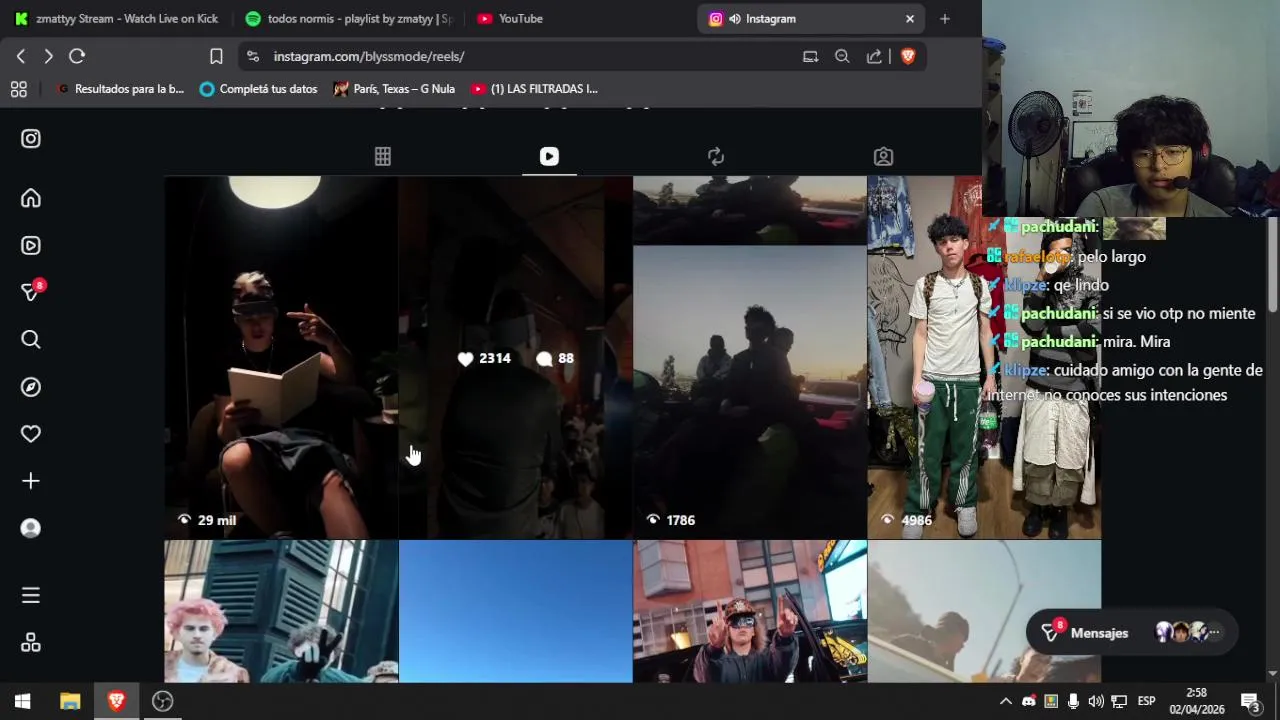Open 'Completá tus datos' bookmark
This screenshot has height=720, width=1280.
pyautogui.click(x=258, y=89)
